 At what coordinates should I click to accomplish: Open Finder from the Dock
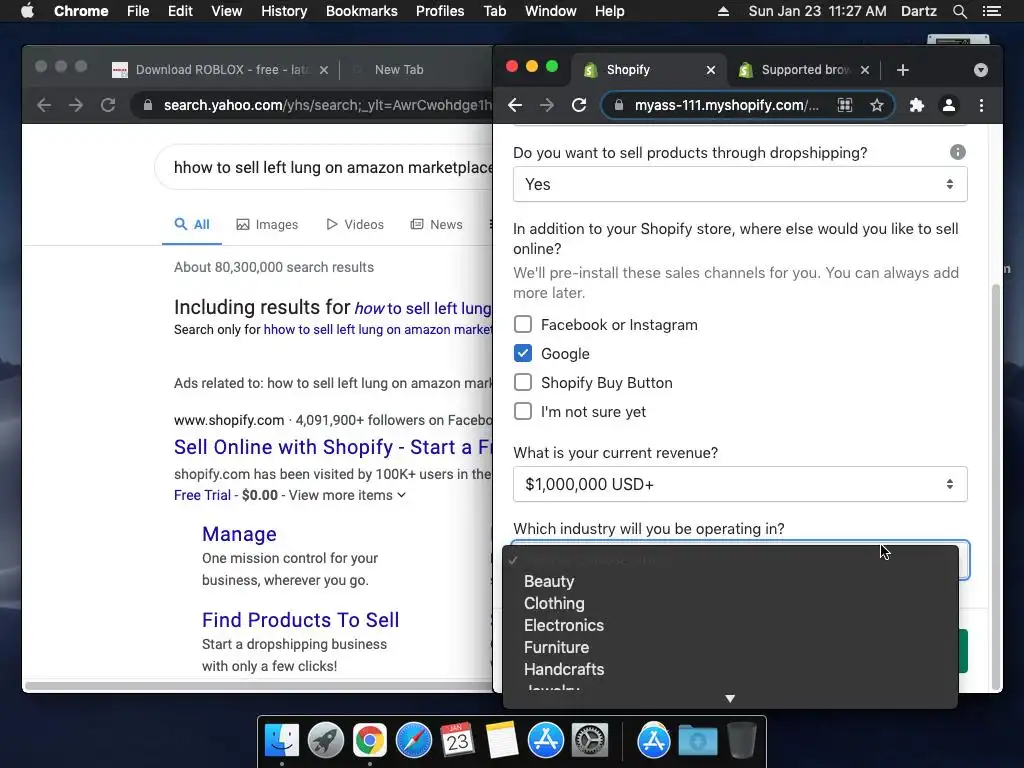coord(282,741)
